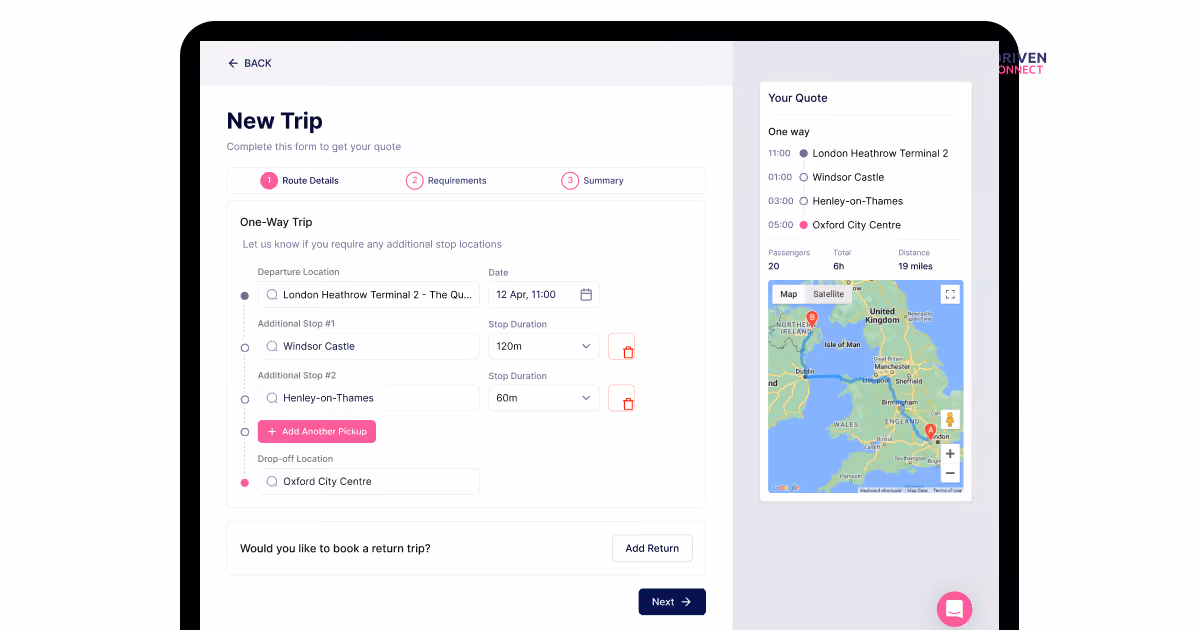
Task: Expand the 60m Stop Duration dropdown
Action: (x=543, y=398)
